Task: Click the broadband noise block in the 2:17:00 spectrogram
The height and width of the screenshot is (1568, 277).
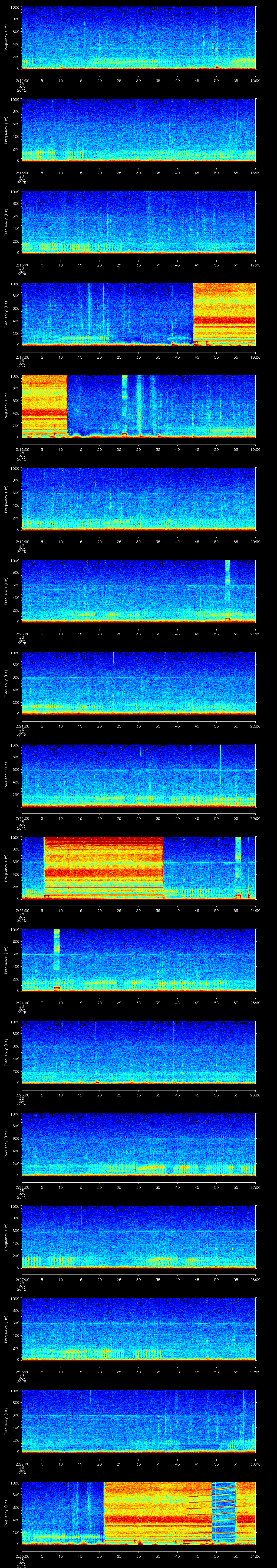Action: [224, 313]
